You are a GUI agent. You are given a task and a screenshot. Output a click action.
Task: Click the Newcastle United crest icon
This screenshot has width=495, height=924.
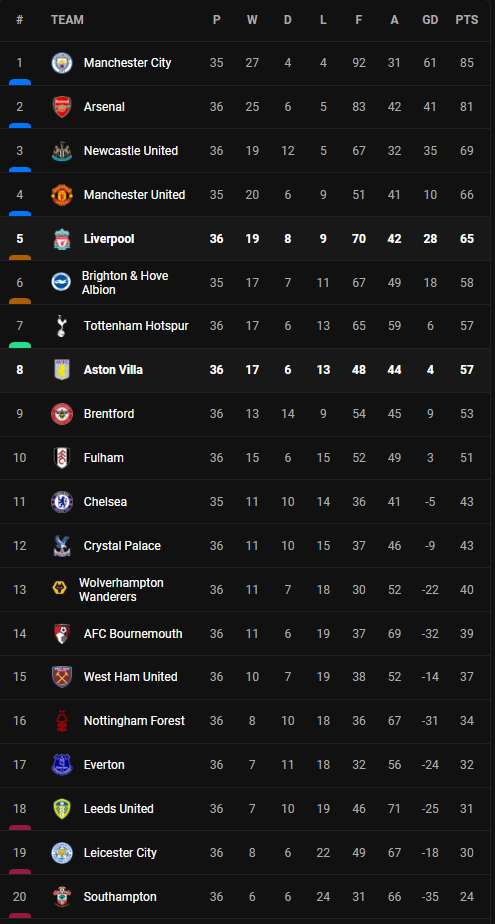62,151
